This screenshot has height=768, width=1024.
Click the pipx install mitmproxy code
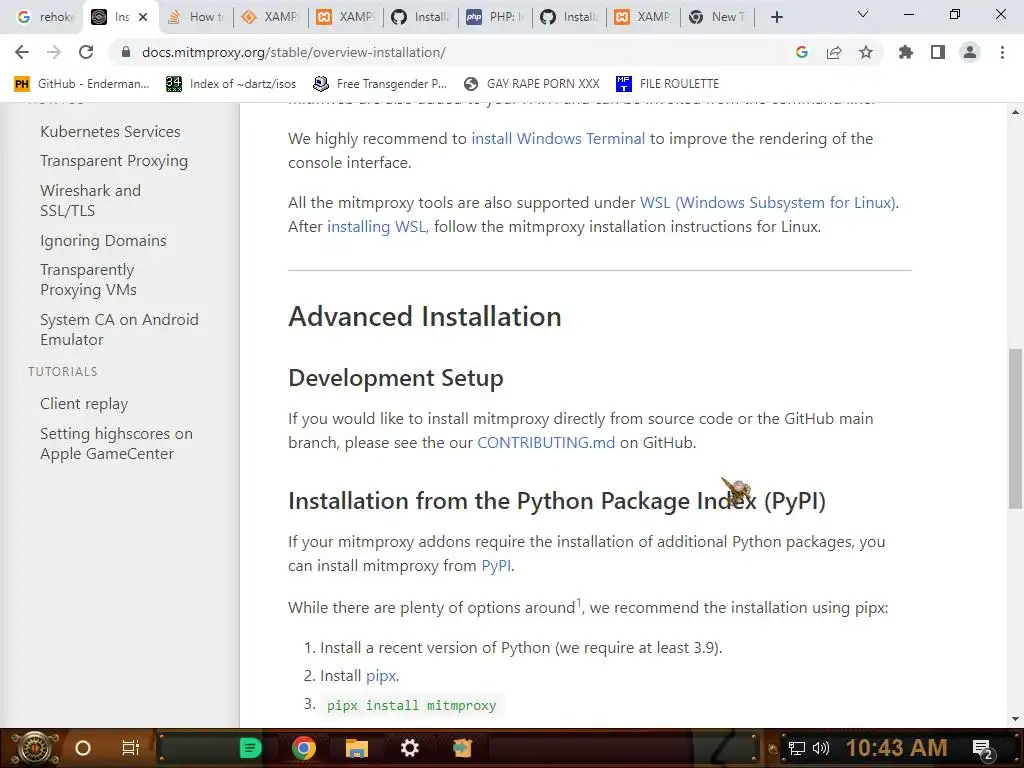(411, 705)
